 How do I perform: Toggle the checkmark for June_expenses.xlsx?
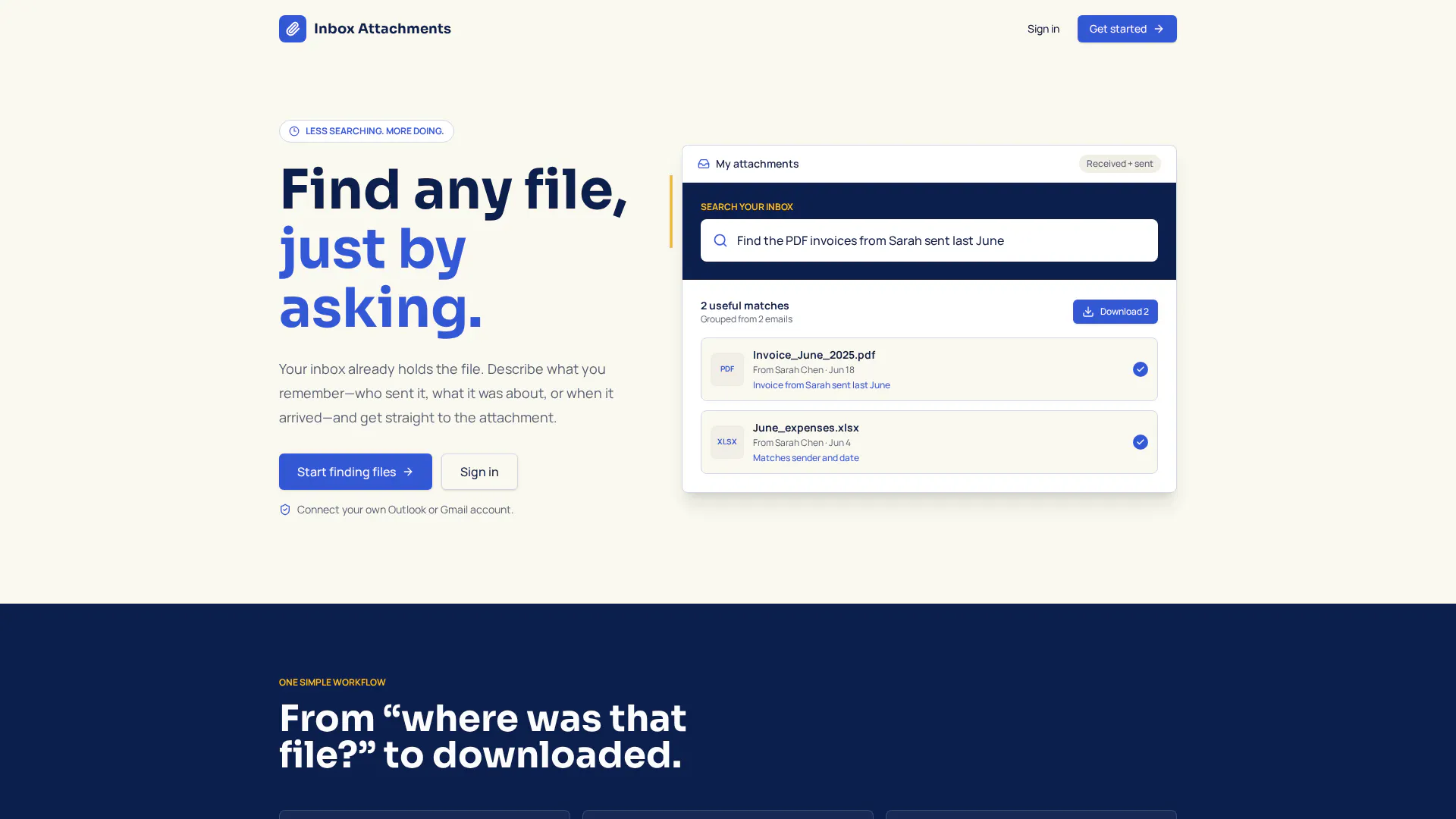[1141, 442]
